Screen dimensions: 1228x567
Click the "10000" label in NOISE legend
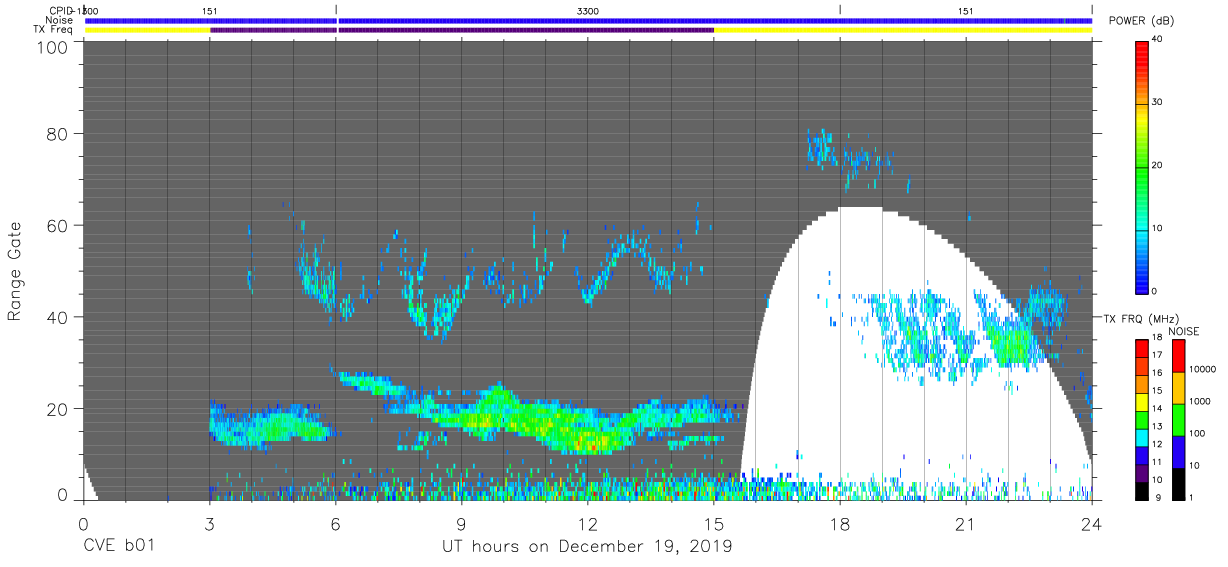point(1205,370)
